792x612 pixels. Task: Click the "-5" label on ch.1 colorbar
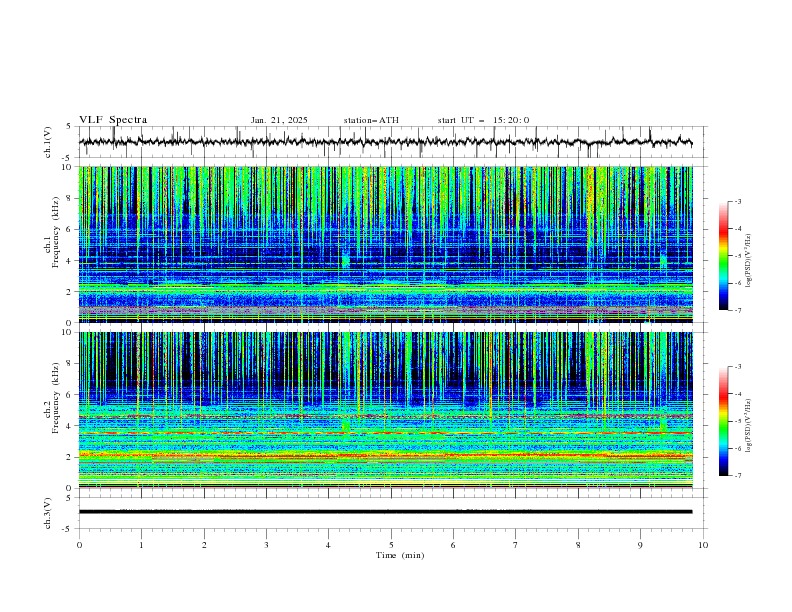[737, 256]
